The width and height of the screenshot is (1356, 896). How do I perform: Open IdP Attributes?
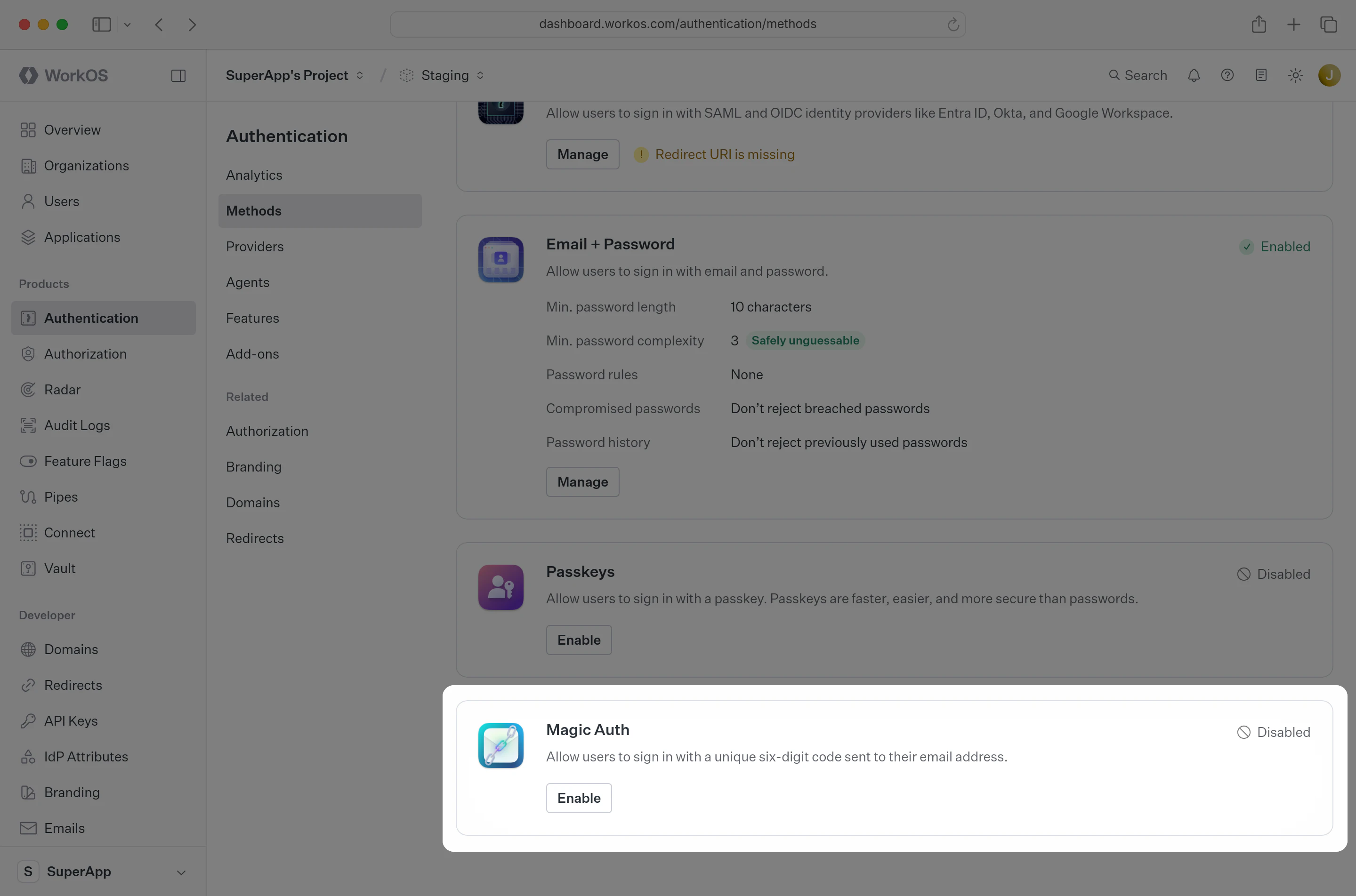[104, 757]
